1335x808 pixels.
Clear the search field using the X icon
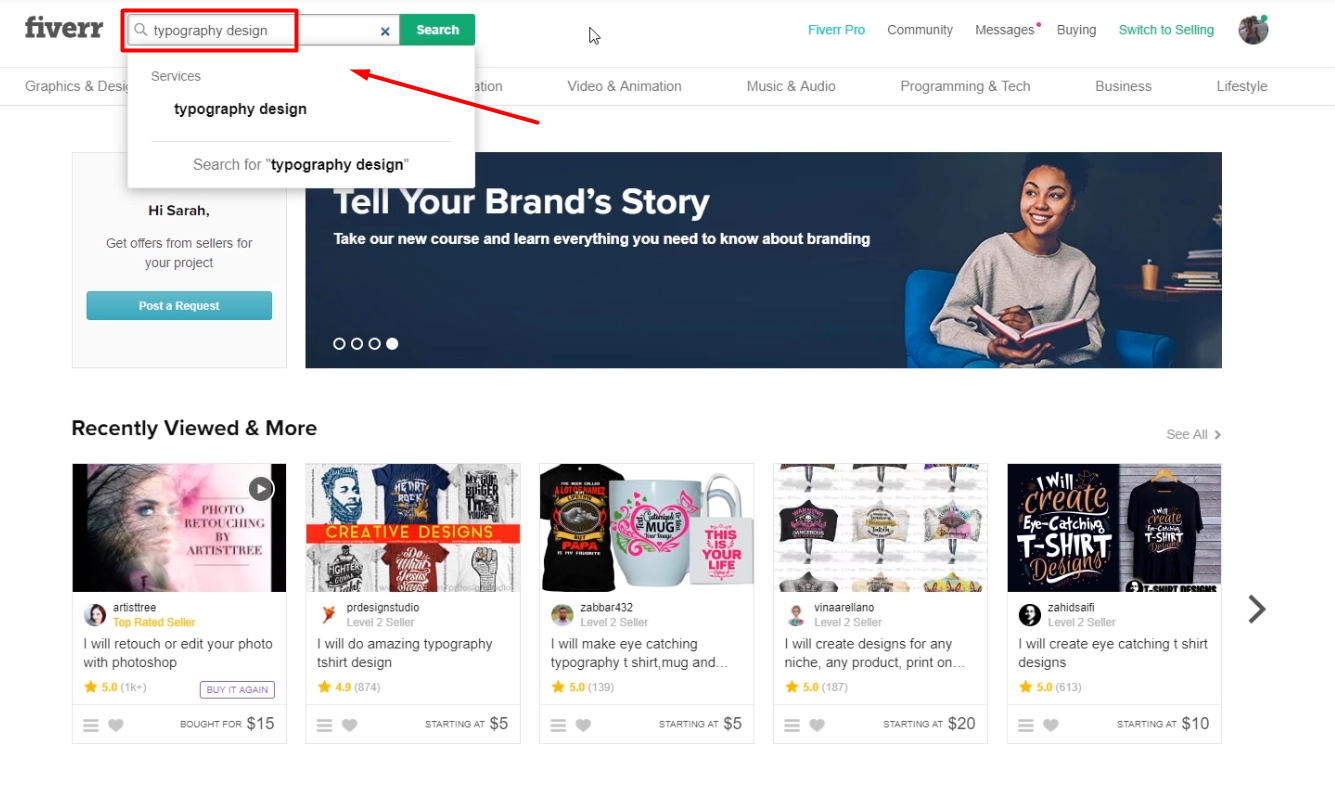tap(385, 31)
